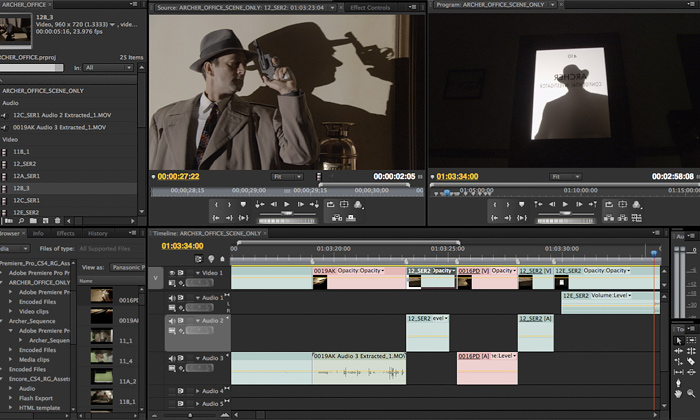Toggle Snap in Timeline panel

tap(198, 259)
